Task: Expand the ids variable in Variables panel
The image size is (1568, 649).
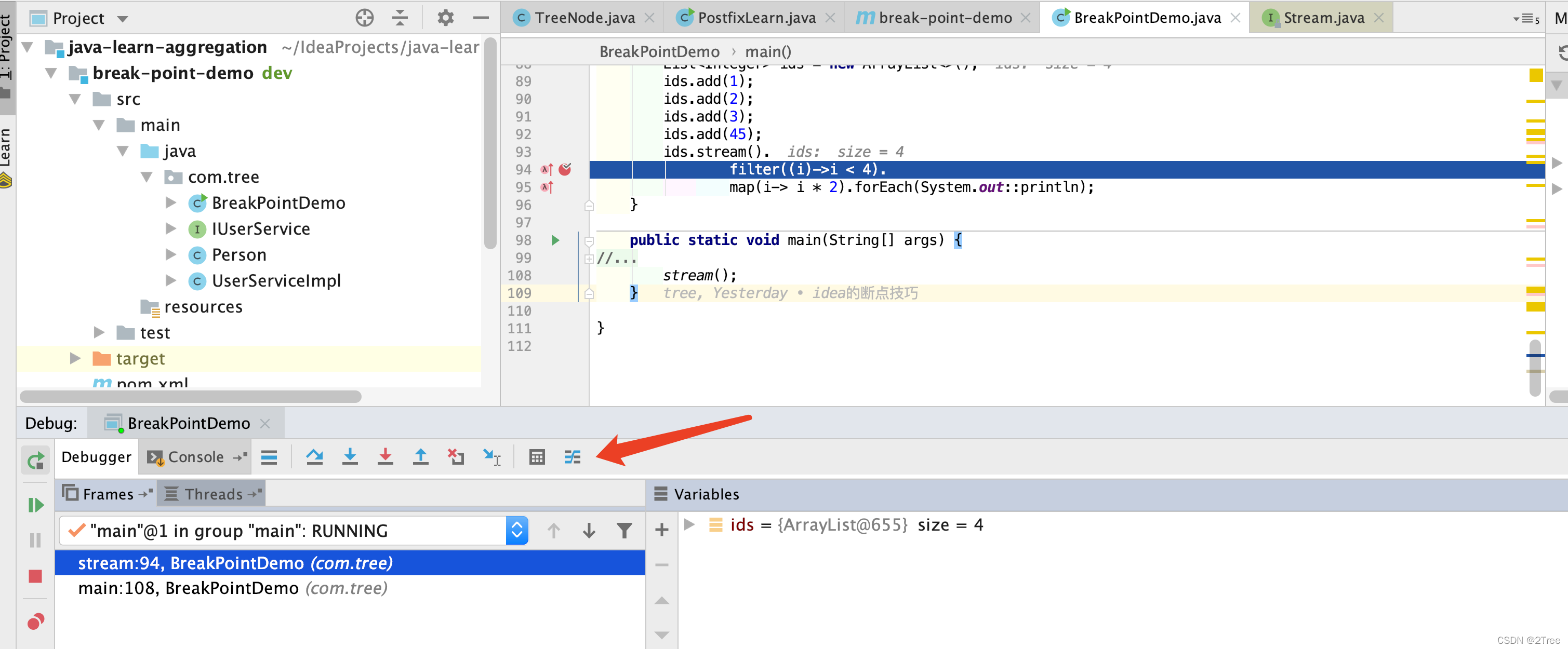Action: tap(689, 524)
